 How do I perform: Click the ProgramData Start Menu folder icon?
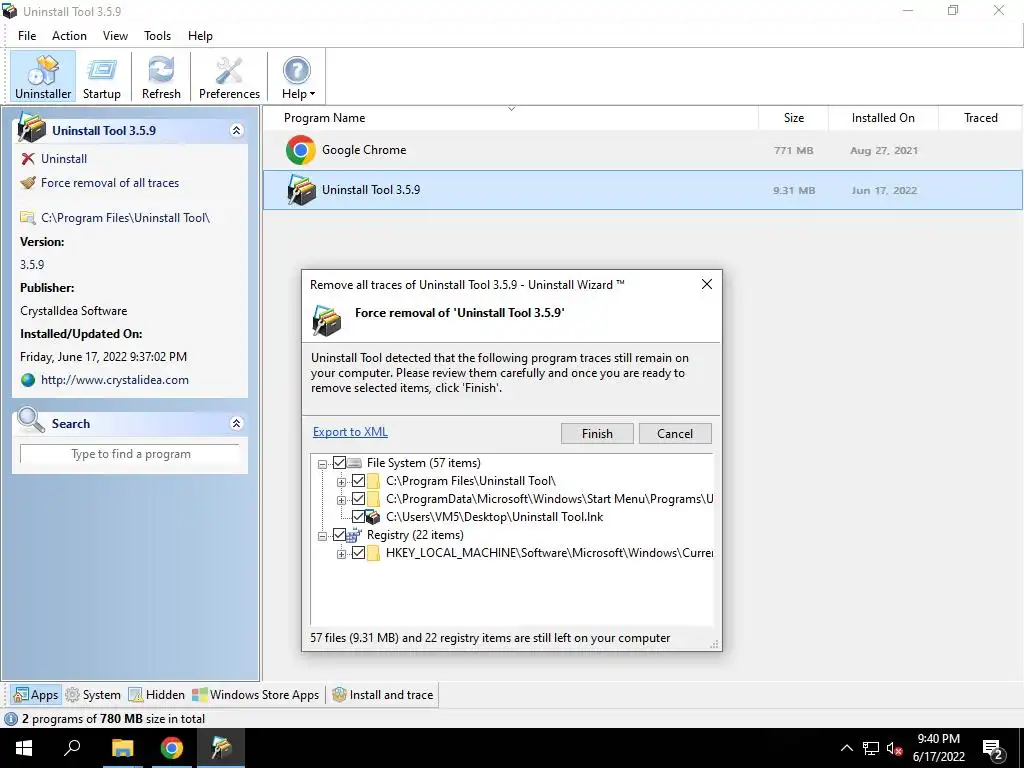pyautogui.click(x=374, y=500)
